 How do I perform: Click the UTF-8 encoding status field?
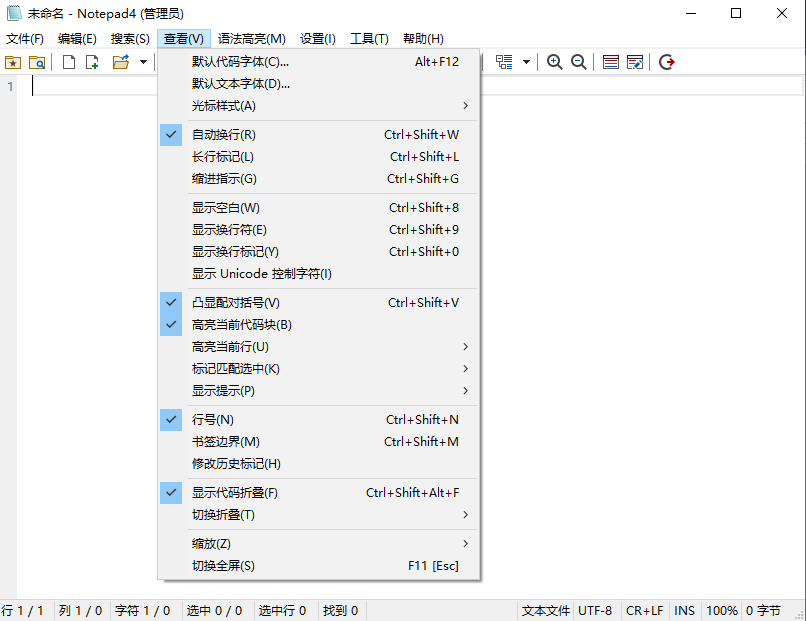[x=595, y=611]
